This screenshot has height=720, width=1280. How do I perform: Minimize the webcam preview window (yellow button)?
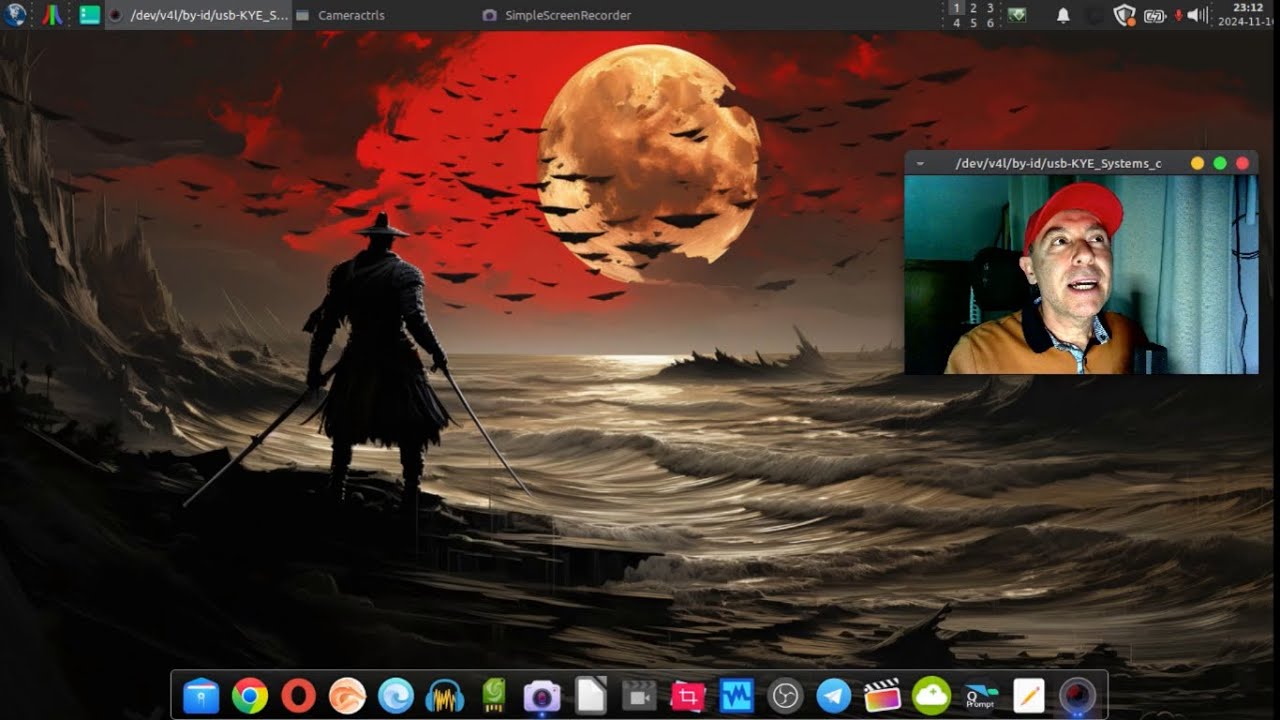point(1197,163)
